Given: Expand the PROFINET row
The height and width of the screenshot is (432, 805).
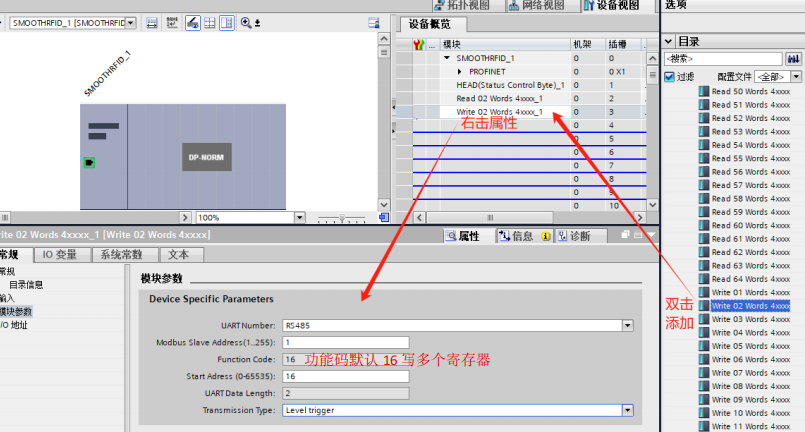Looking at the screenshot, I should (x=459, y=72).
